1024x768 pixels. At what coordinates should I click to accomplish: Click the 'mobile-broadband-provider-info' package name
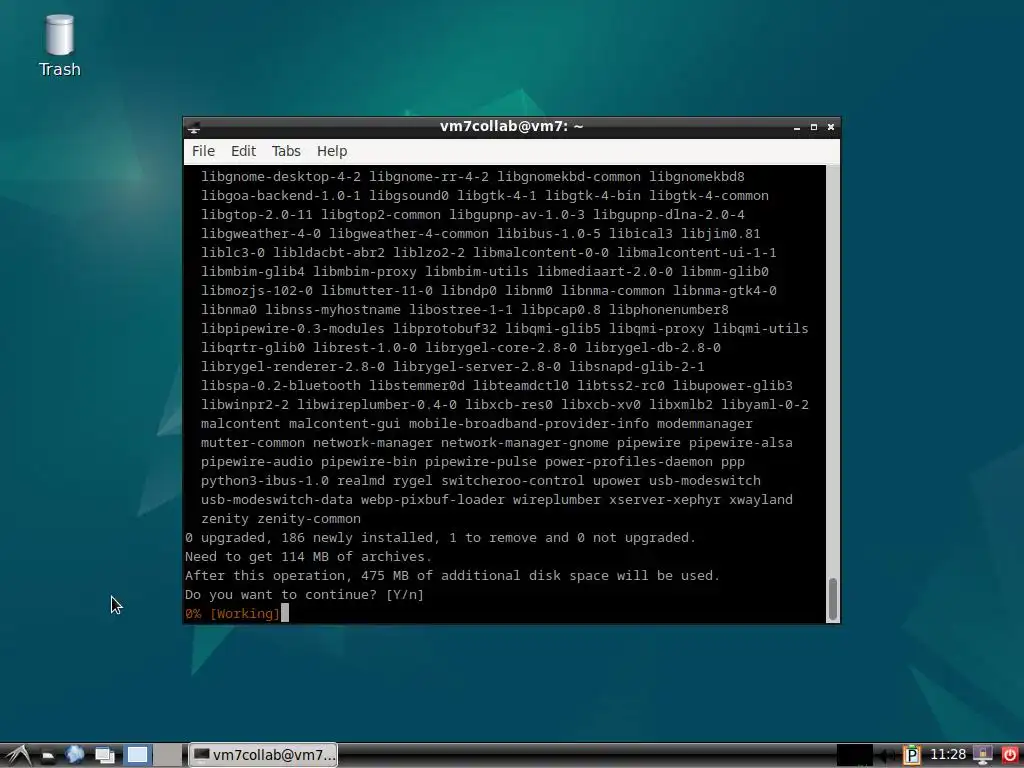pos(528,424)
